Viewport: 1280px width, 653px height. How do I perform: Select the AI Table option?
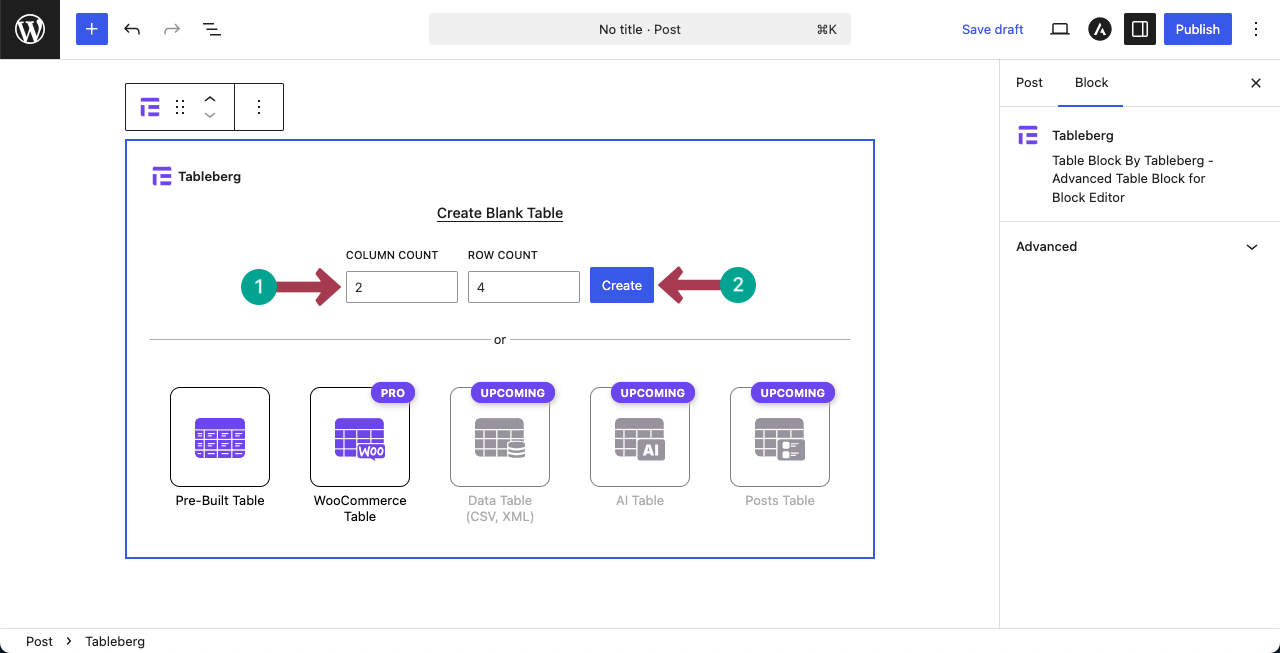tap(640, 437)
